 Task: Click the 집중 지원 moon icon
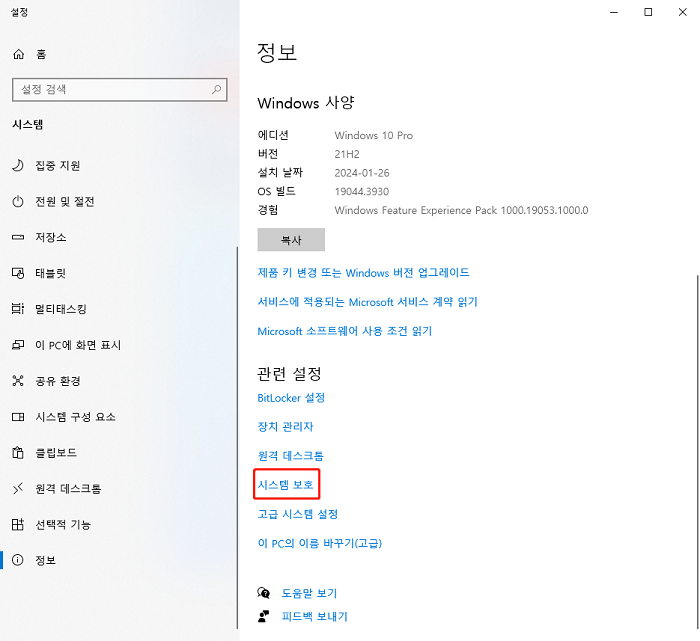(x=18, y=166)
